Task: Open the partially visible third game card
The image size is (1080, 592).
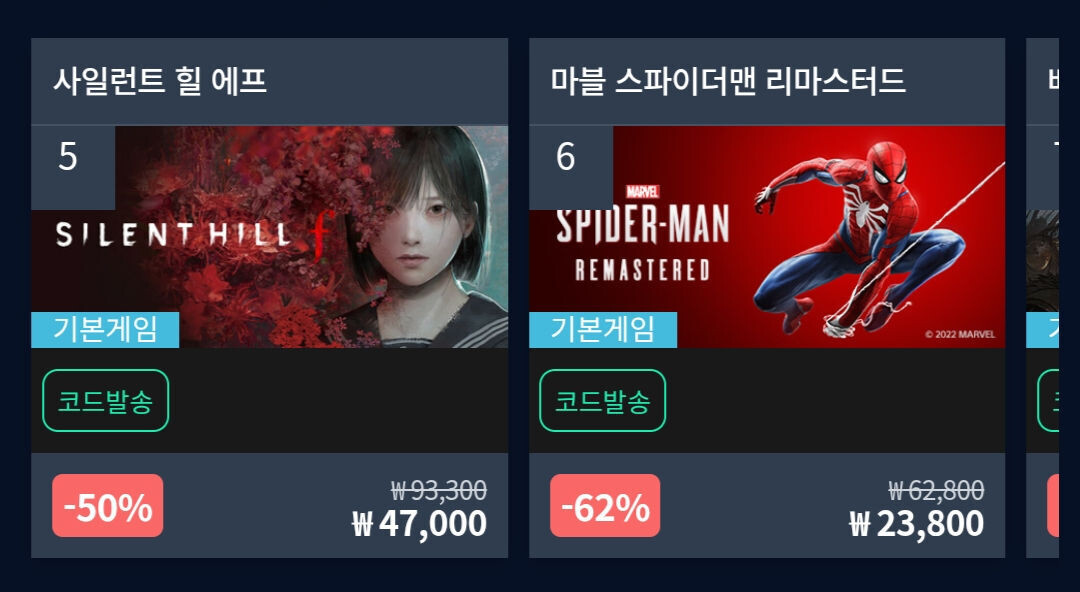Action: [x=1043, y=298]
